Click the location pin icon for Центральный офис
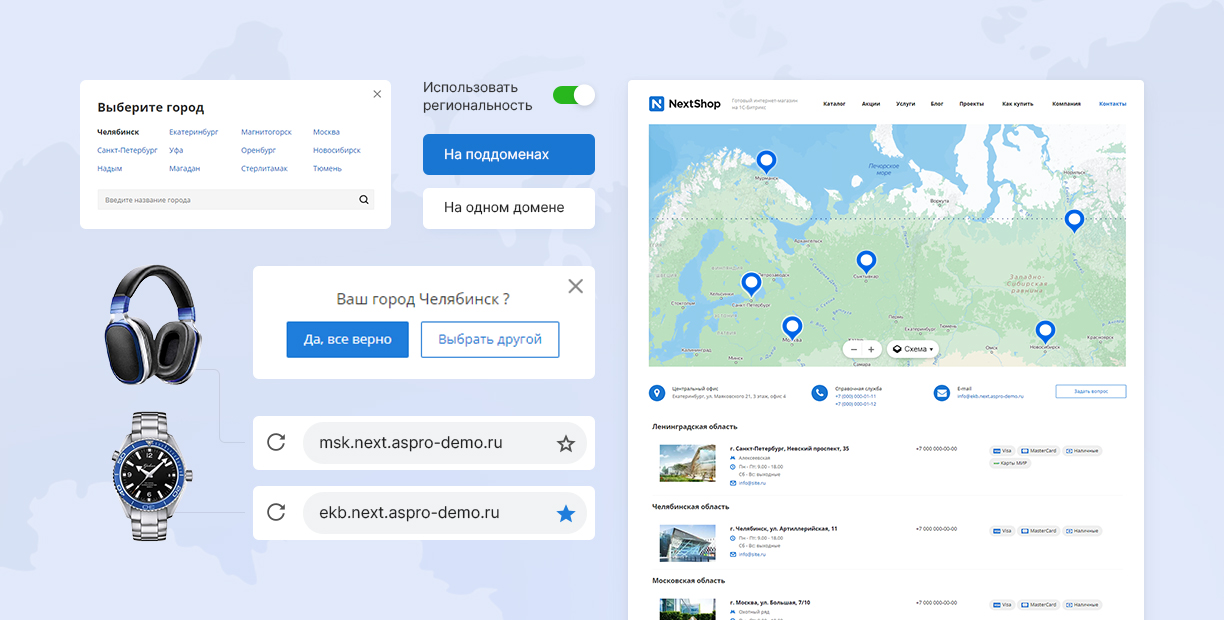 [655, 392]
